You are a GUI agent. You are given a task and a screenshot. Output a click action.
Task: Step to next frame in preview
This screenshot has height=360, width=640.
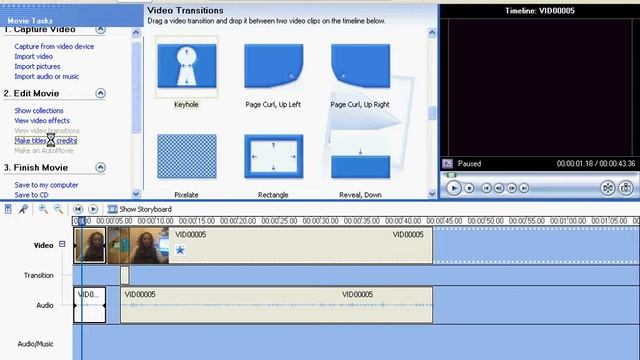(512, 188)
